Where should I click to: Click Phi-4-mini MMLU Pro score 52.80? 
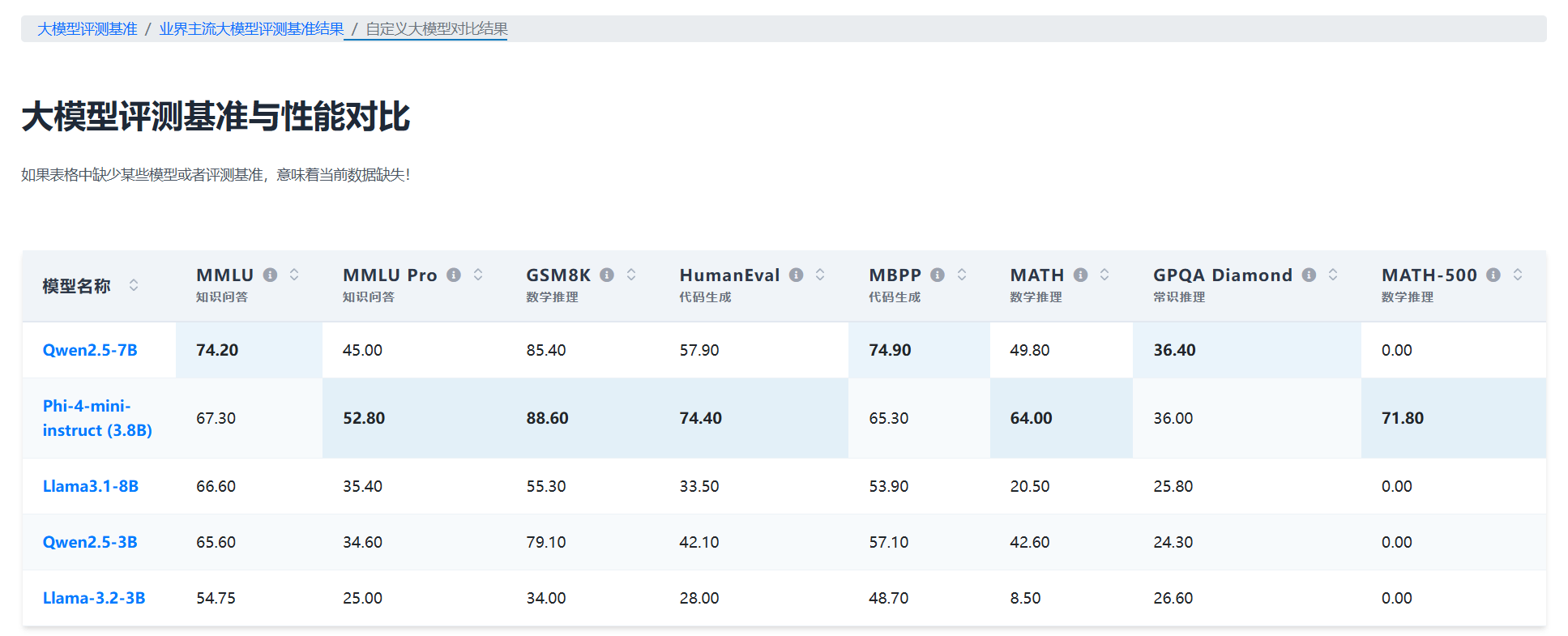click(364, 418)
